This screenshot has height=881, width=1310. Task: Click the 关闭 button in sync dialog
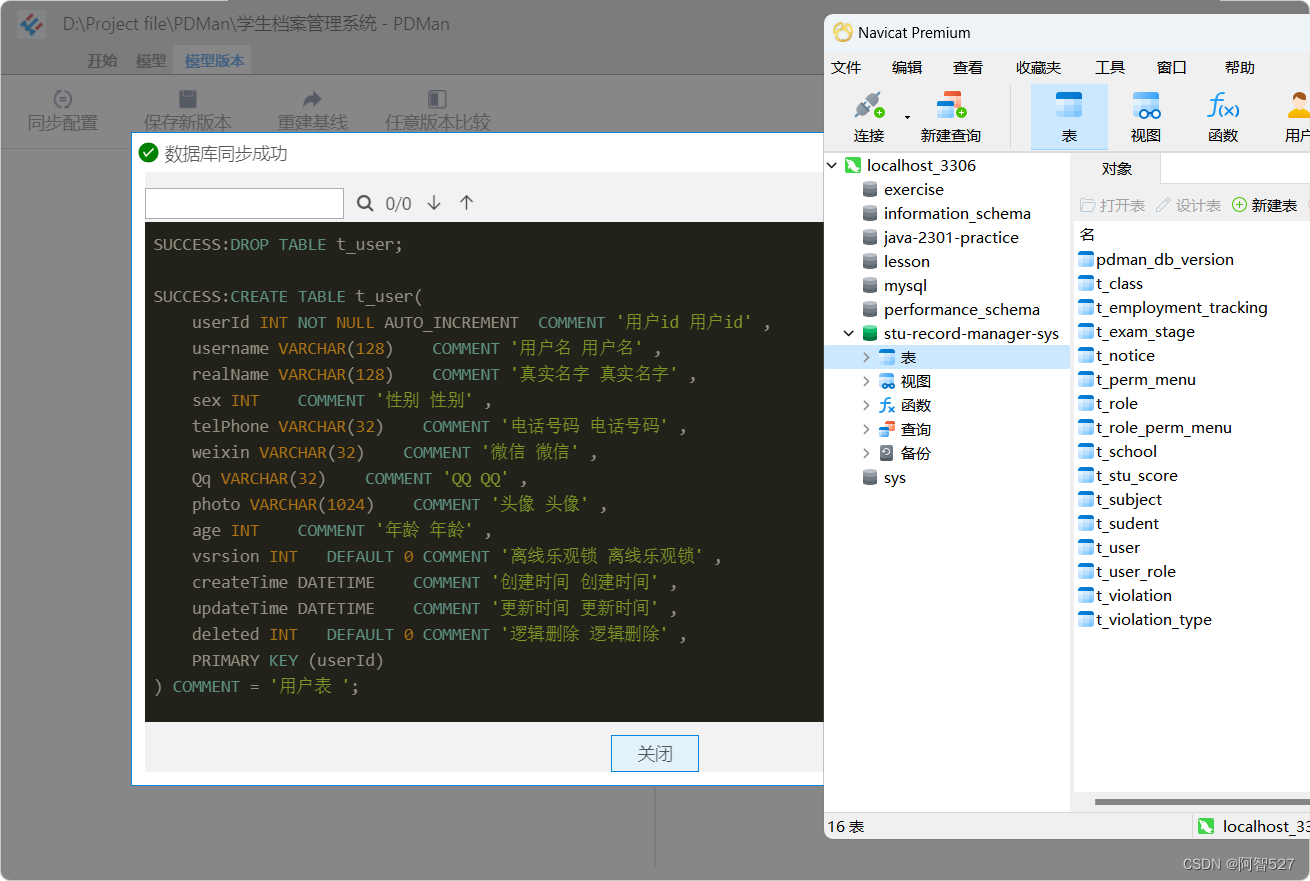pos(655,754)
